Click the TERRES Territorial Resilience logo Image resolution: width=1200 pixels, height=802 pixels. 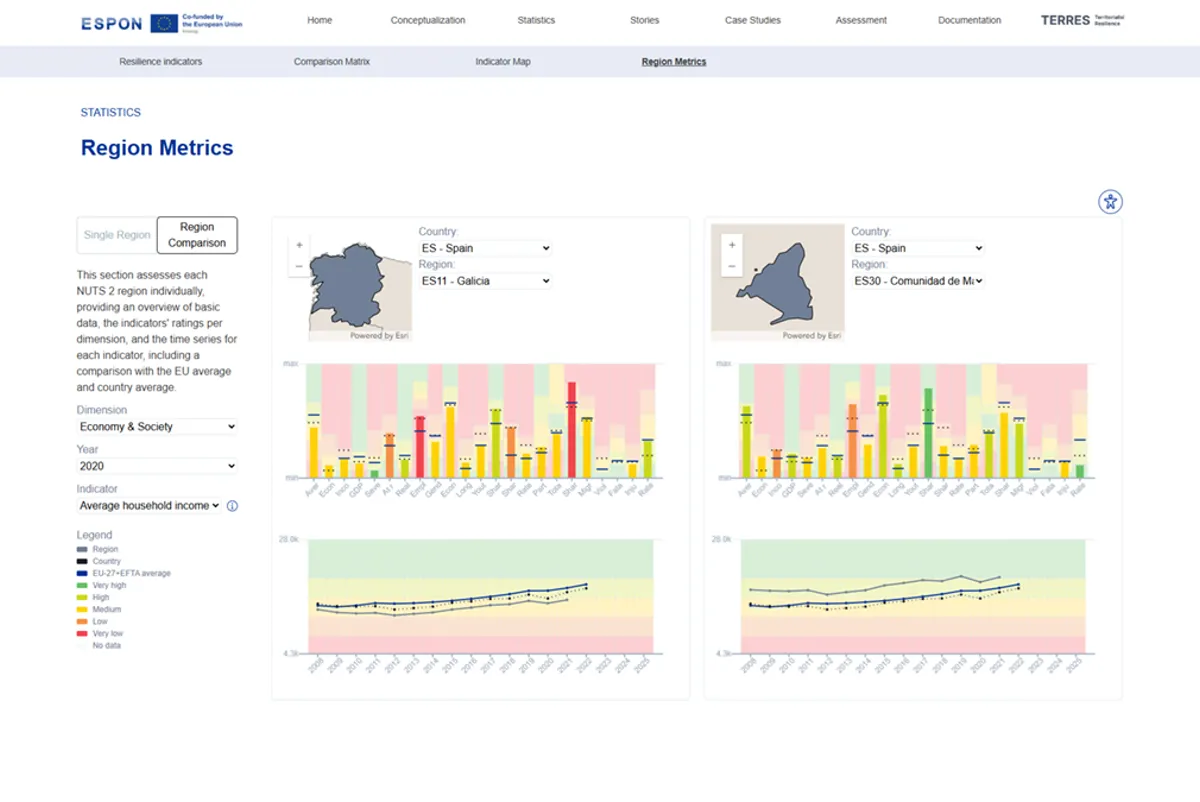(x=1082, y=20)
